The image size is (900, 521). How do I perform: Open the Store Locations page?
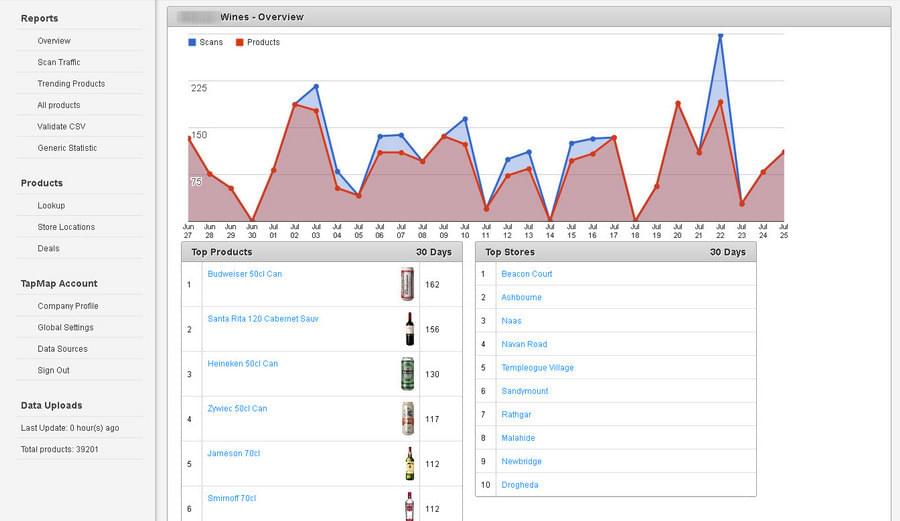click(66, 227)
